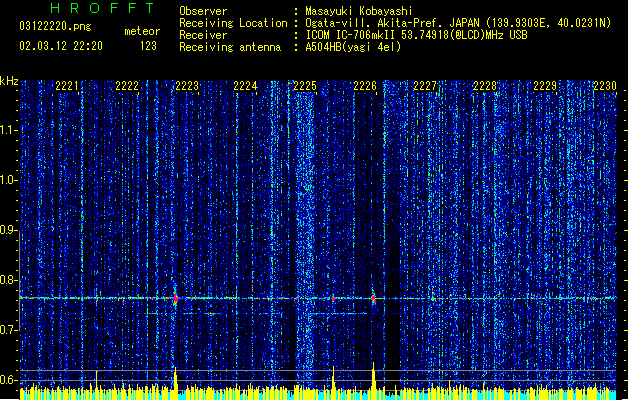Click the 1.0 frequency axis label
The image size is (629, 400).
(x=8, y=180)
